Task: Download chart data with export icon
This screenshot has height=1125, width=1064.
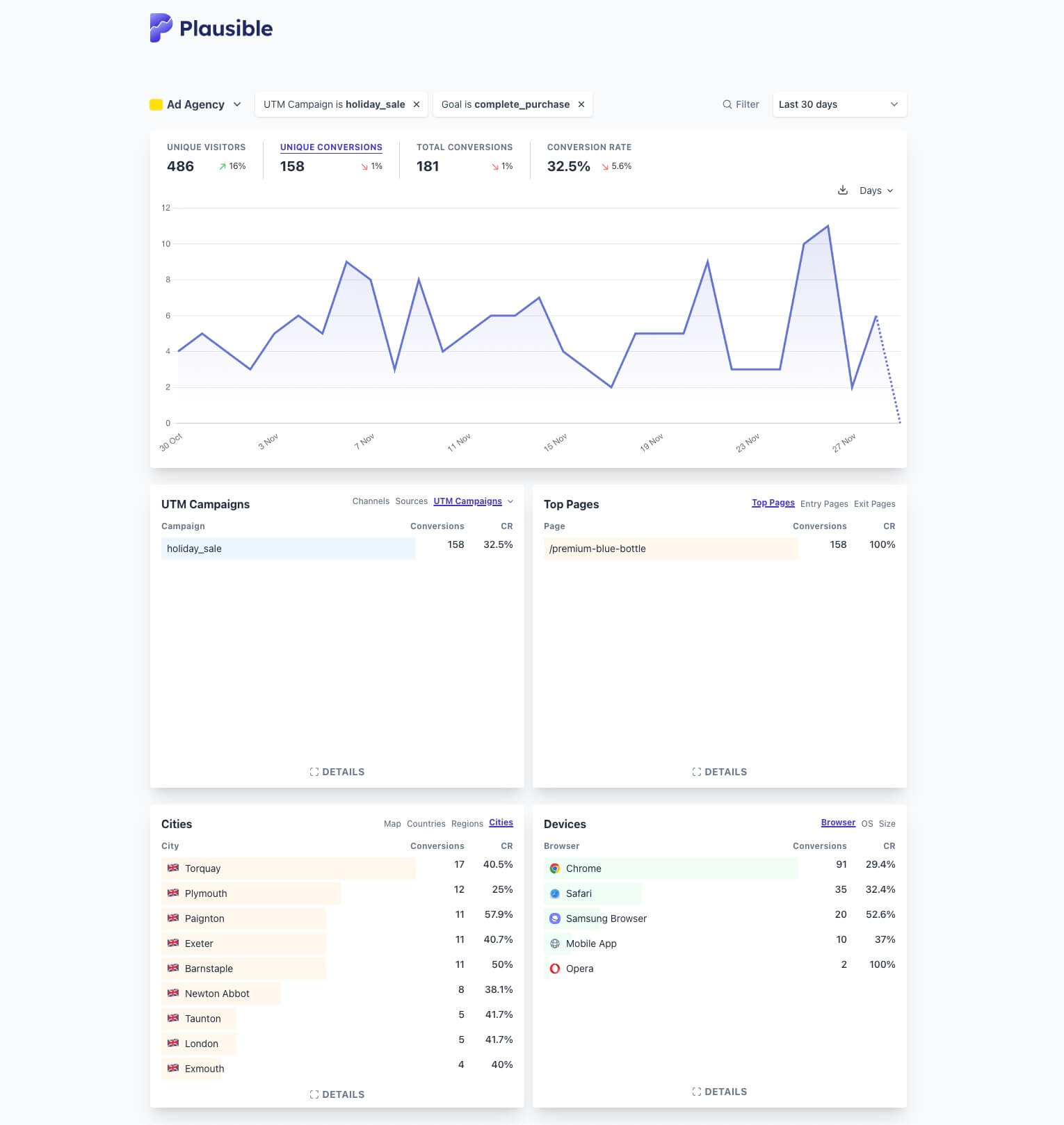Action: coord(842,191)
